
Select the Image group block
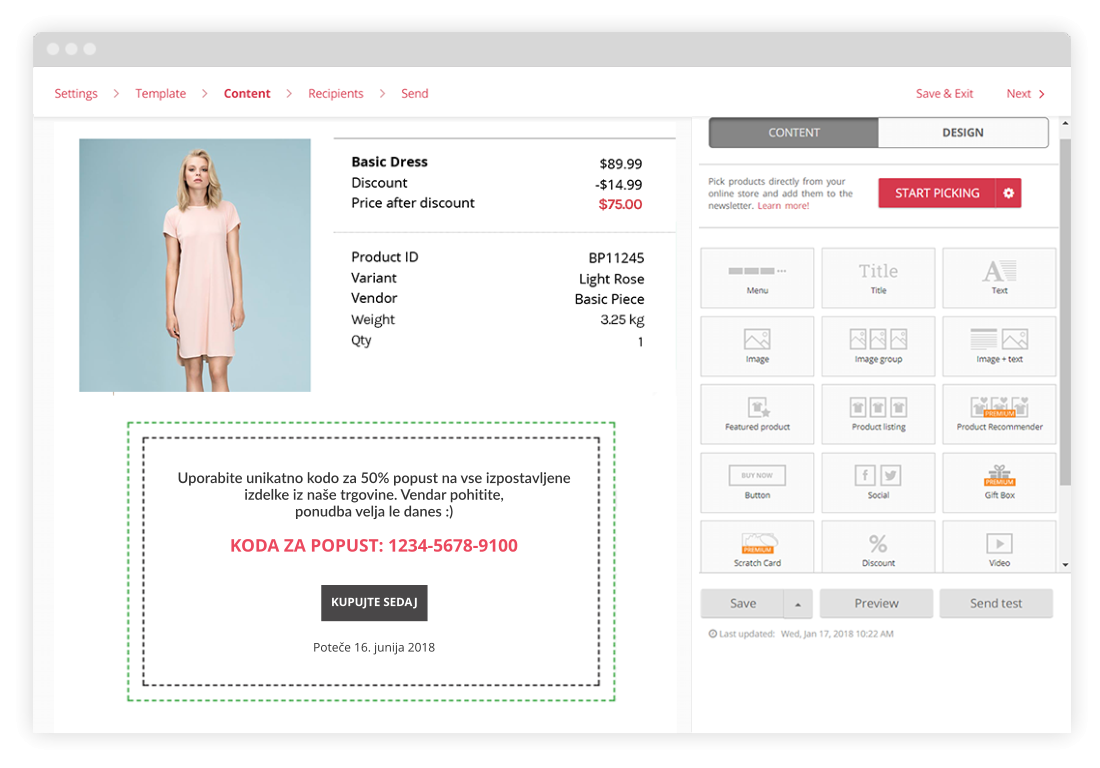(x=878, y=345)
